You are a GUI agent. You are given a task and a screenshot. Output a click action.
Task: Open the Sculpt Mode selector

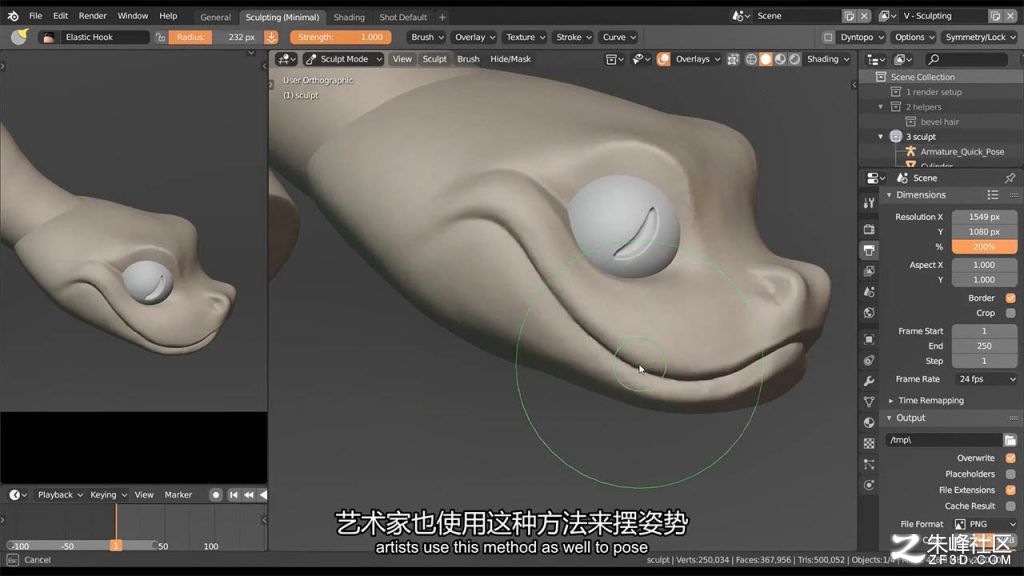click(344, 59)
